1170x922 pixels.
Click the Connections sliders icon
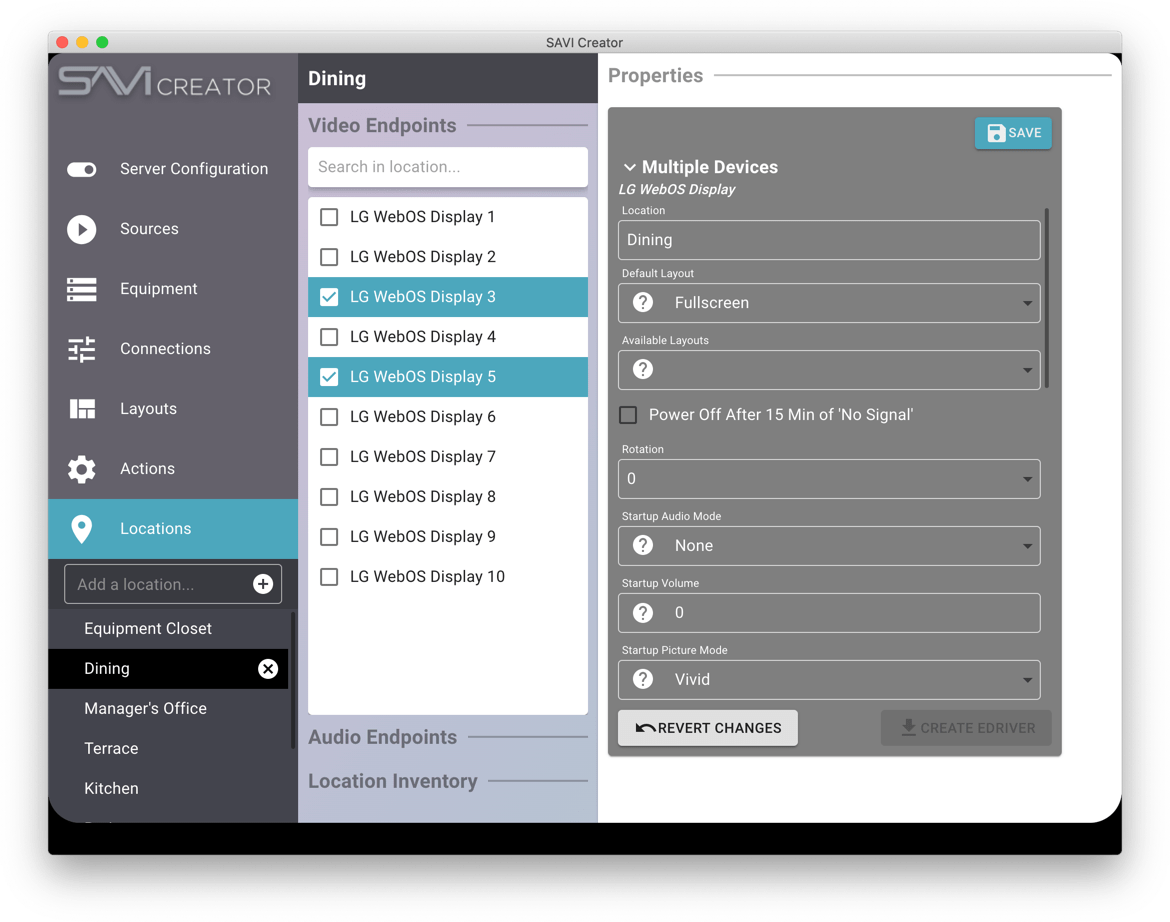point(81,349)
